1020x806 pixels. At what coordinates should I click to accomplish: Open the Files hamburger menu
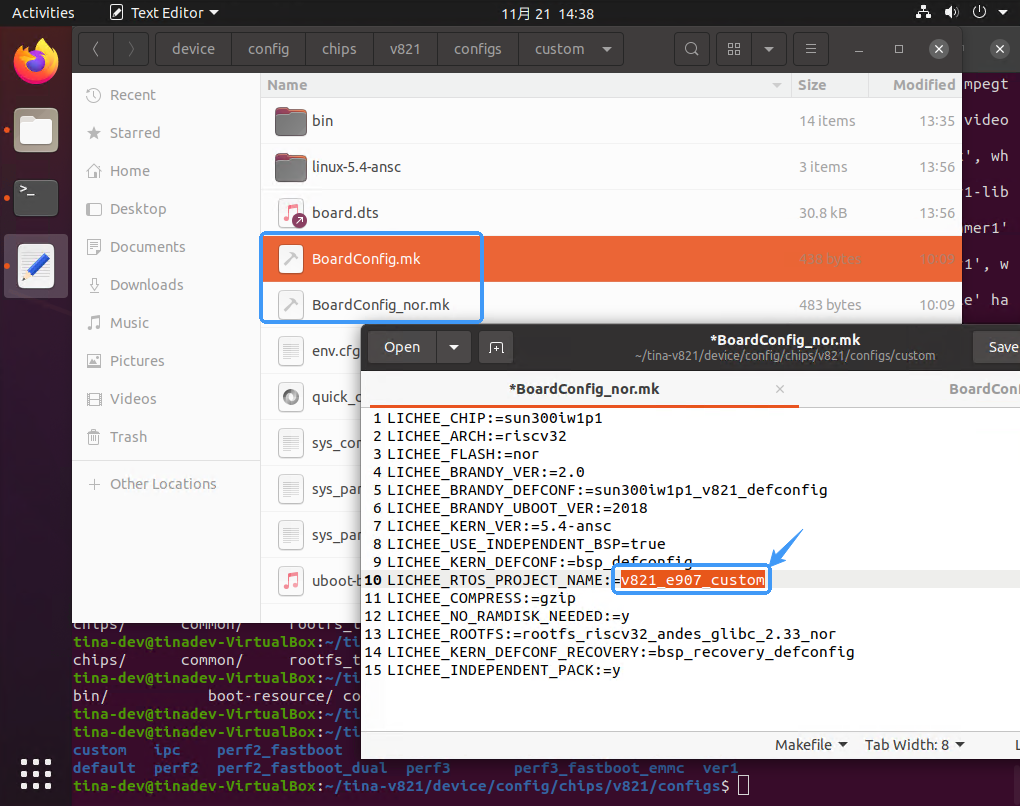click(810, 49)
